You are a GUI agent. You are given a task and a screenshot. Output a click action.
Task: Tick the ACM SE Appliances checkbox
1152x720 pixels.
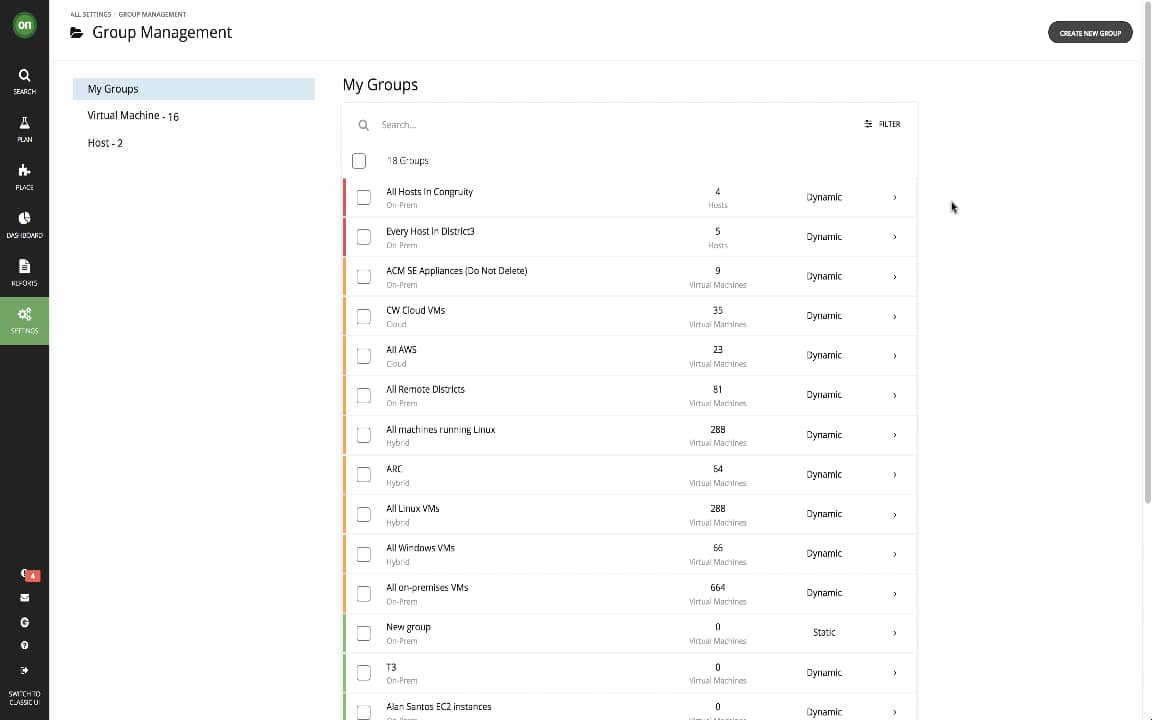pos(364,276)
